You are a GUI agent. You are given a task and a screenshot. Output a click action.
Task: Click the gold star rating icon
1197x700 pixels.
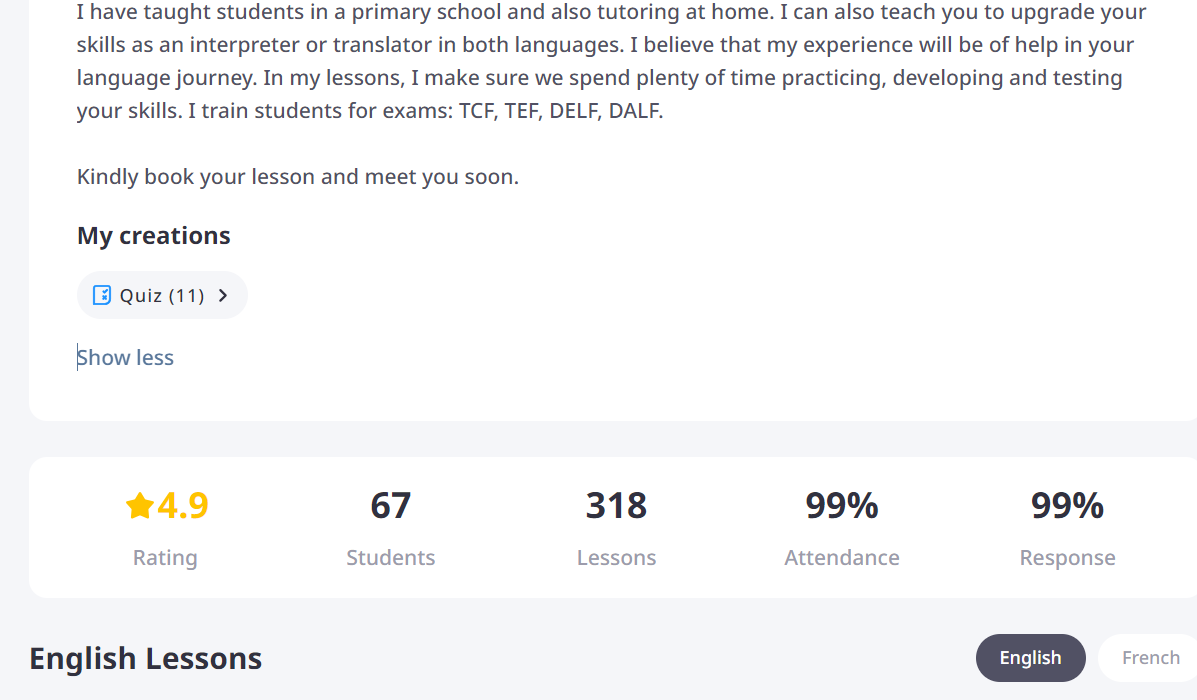139,506
